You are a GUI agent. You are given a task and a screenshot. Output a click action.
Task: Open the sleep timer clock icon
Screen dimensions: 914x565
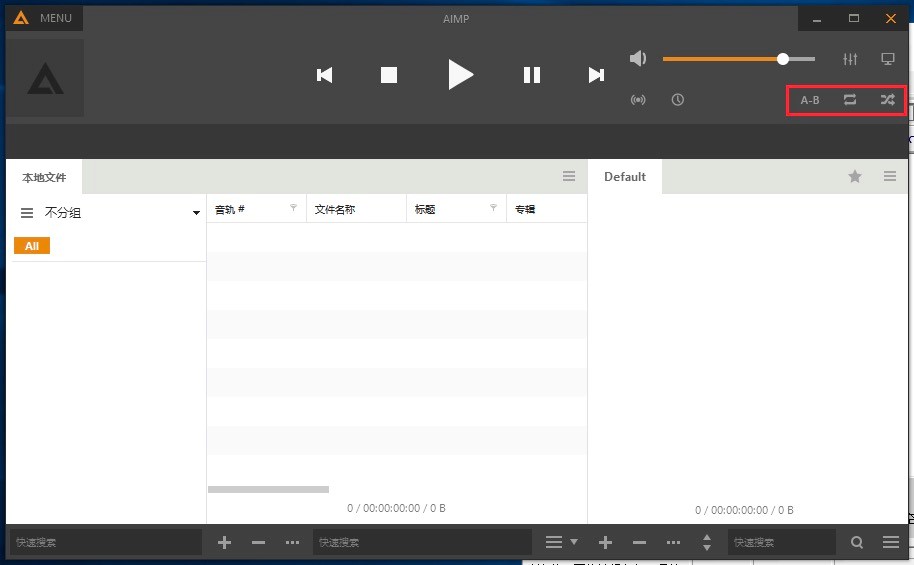(677, 100)
